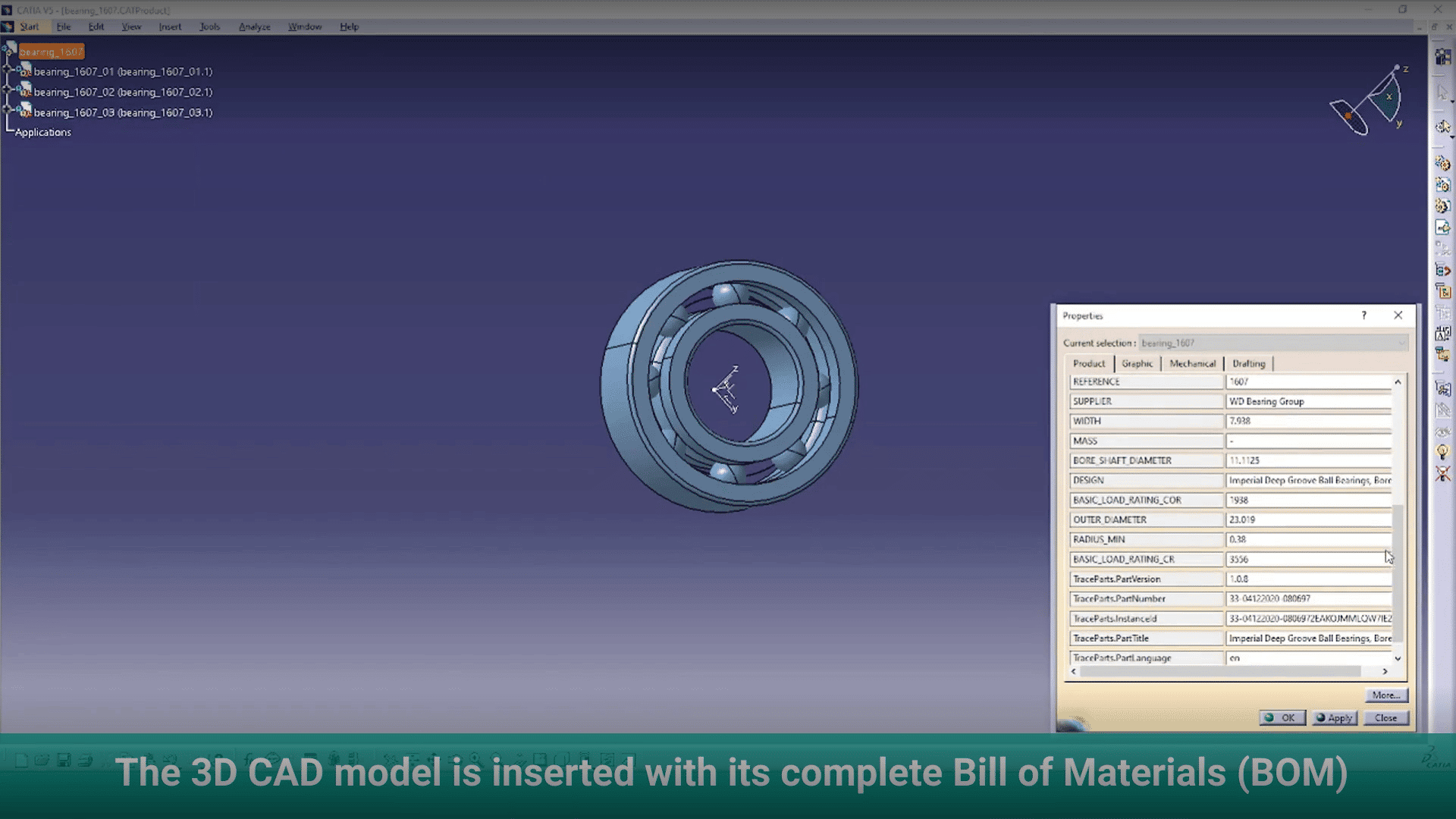Click the Assembly Design workbench icon
Screen dimensions: 1456x819
1442,57
